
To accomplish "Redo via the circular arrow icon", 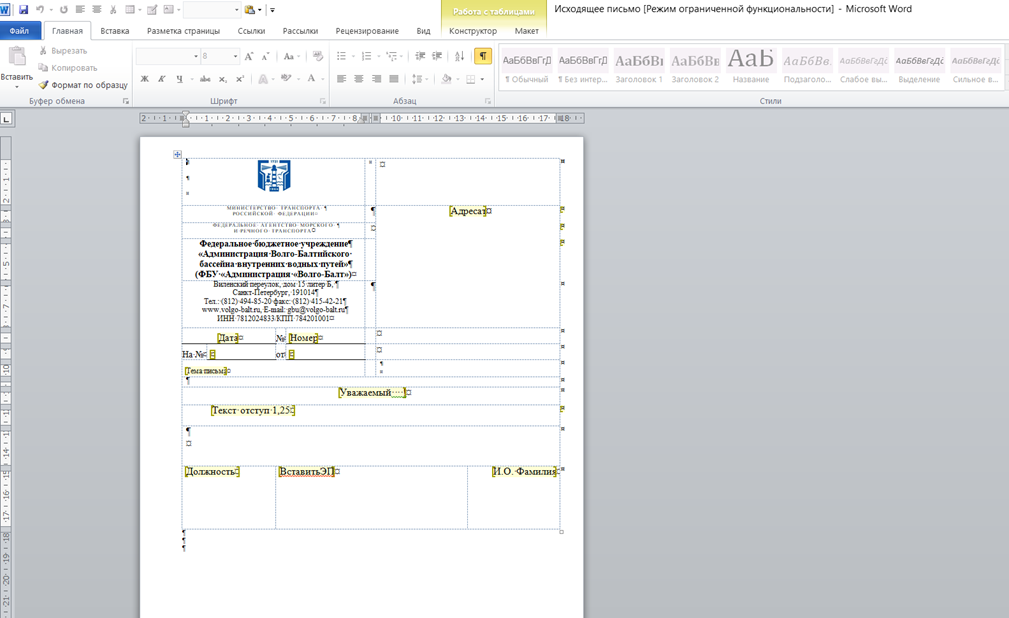I will pos(63,10).
